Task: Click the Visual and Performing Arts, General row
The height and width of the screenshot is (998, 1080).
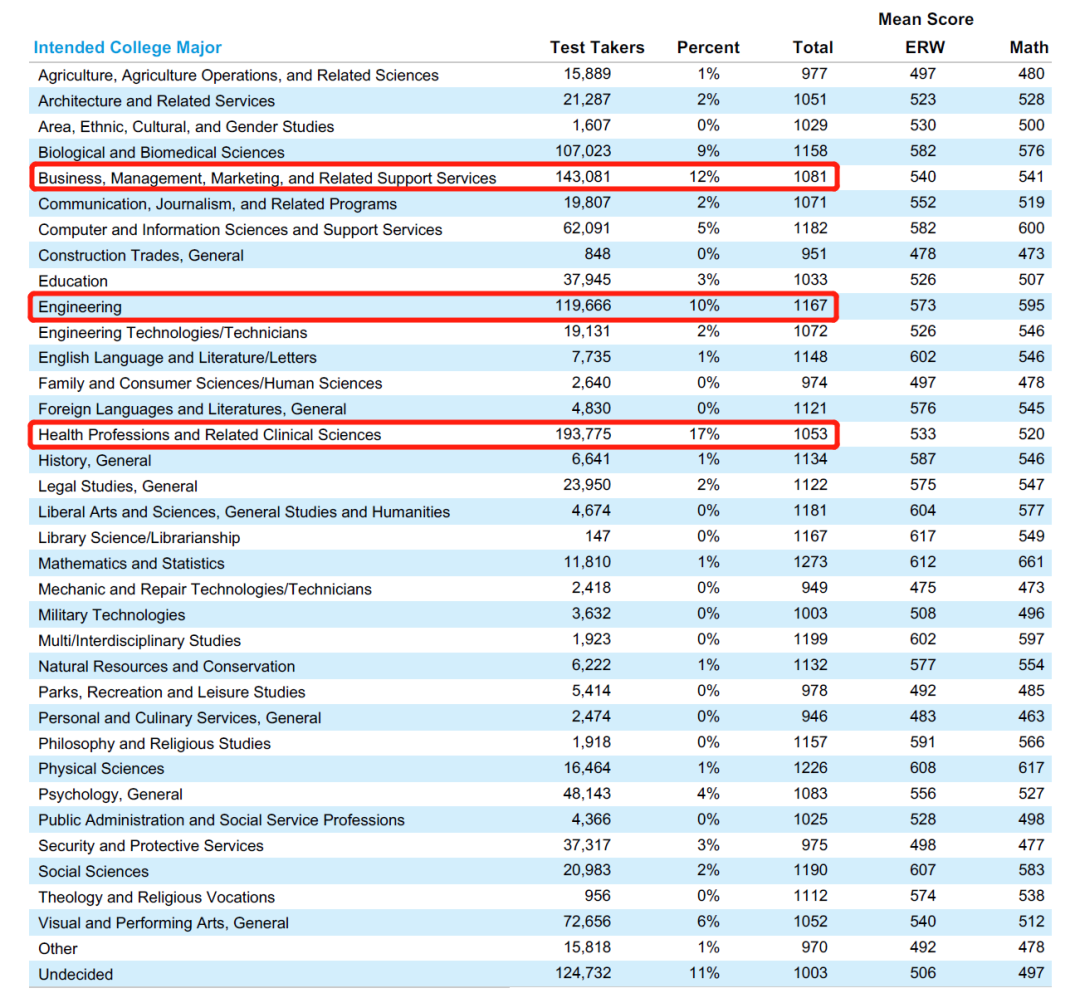Action: (x=164, y=923)
